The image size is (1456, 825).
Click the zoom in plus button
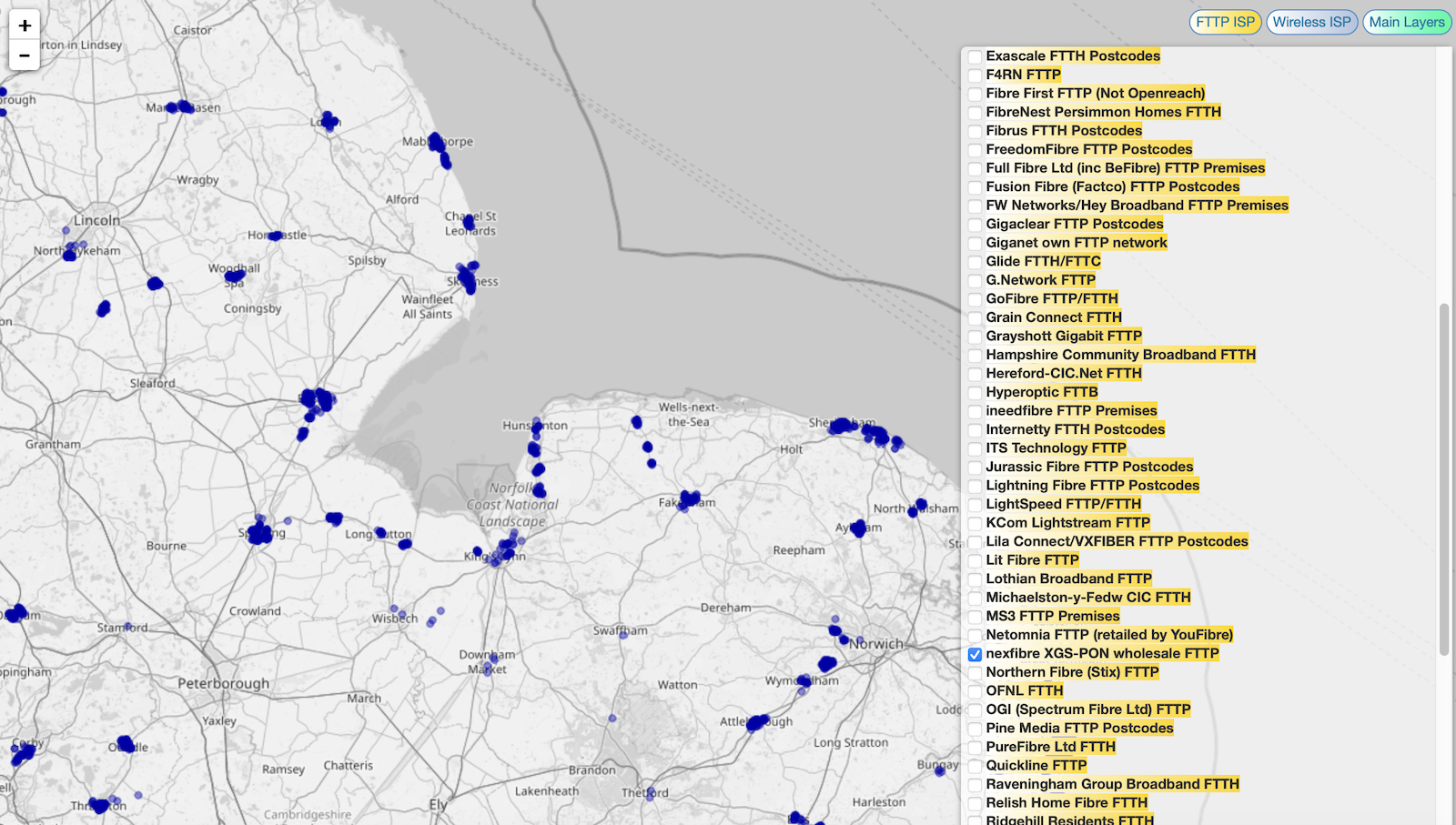(25, 25)
